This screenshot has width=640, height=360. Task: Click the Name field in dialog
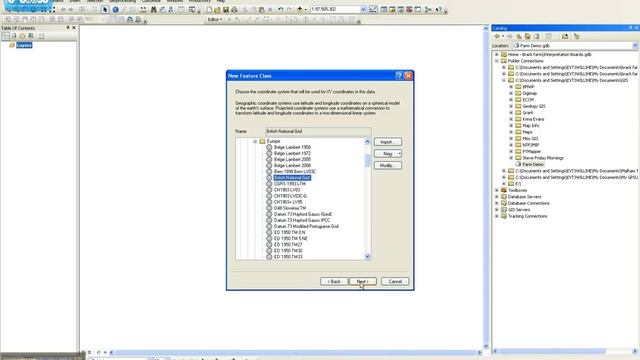pyautogui.click(x=318, y=131)
